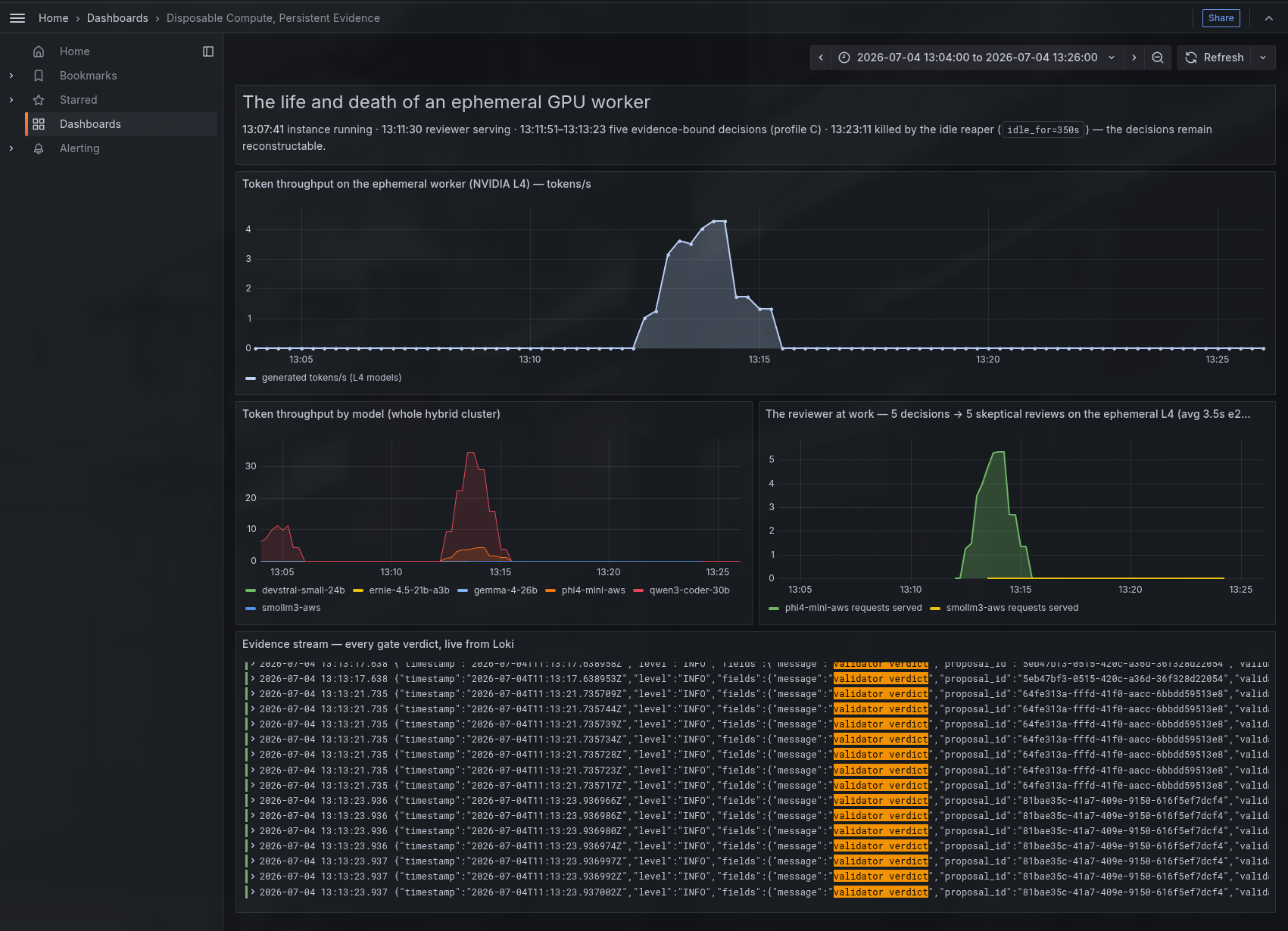Open the Token throughput on ephemeral worker panel title
The image size is (1288, 931).
coord(416,184)
